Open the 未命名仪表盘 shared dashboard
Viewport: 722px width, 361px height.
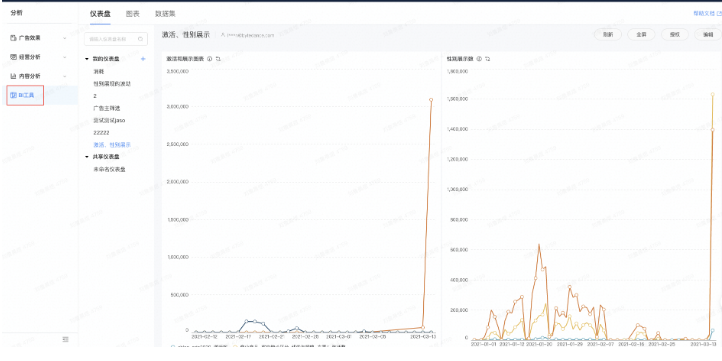coord(110,169)
